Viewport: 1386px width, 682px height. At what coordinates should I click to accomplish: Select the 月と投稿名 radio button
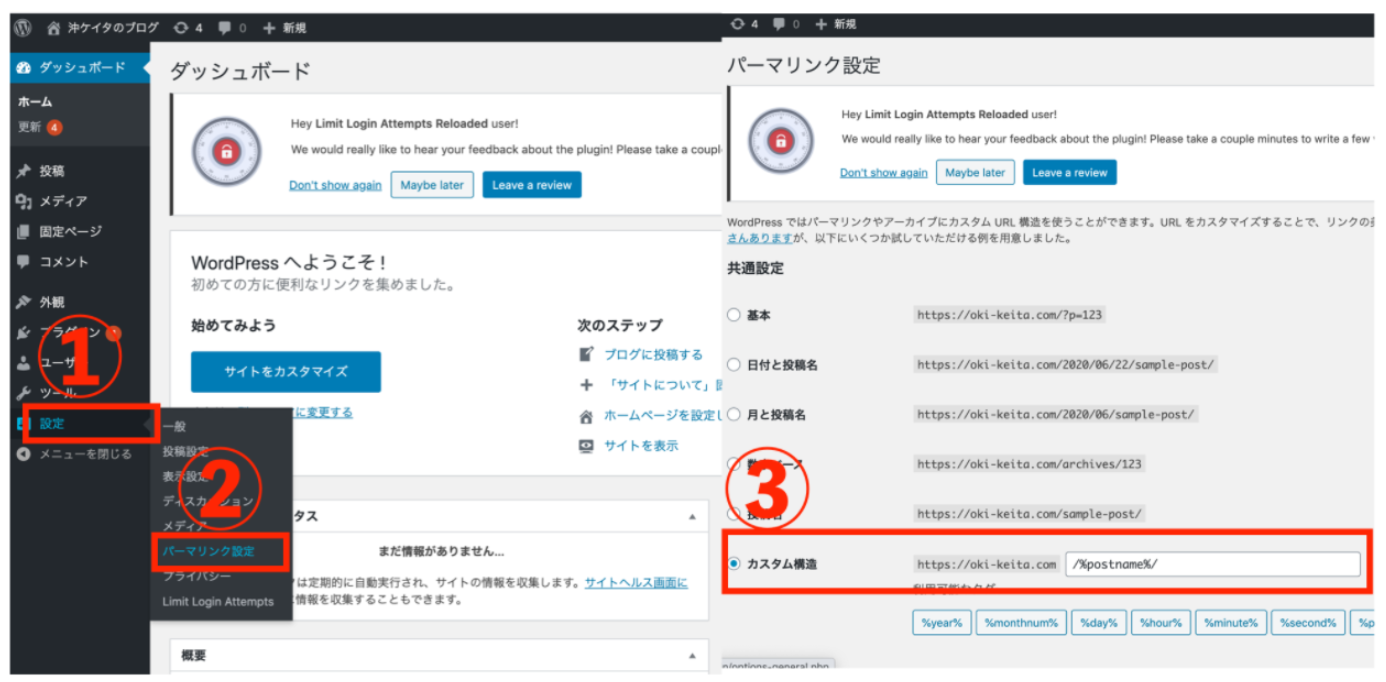pyautogui.click(x=734, y=414)
